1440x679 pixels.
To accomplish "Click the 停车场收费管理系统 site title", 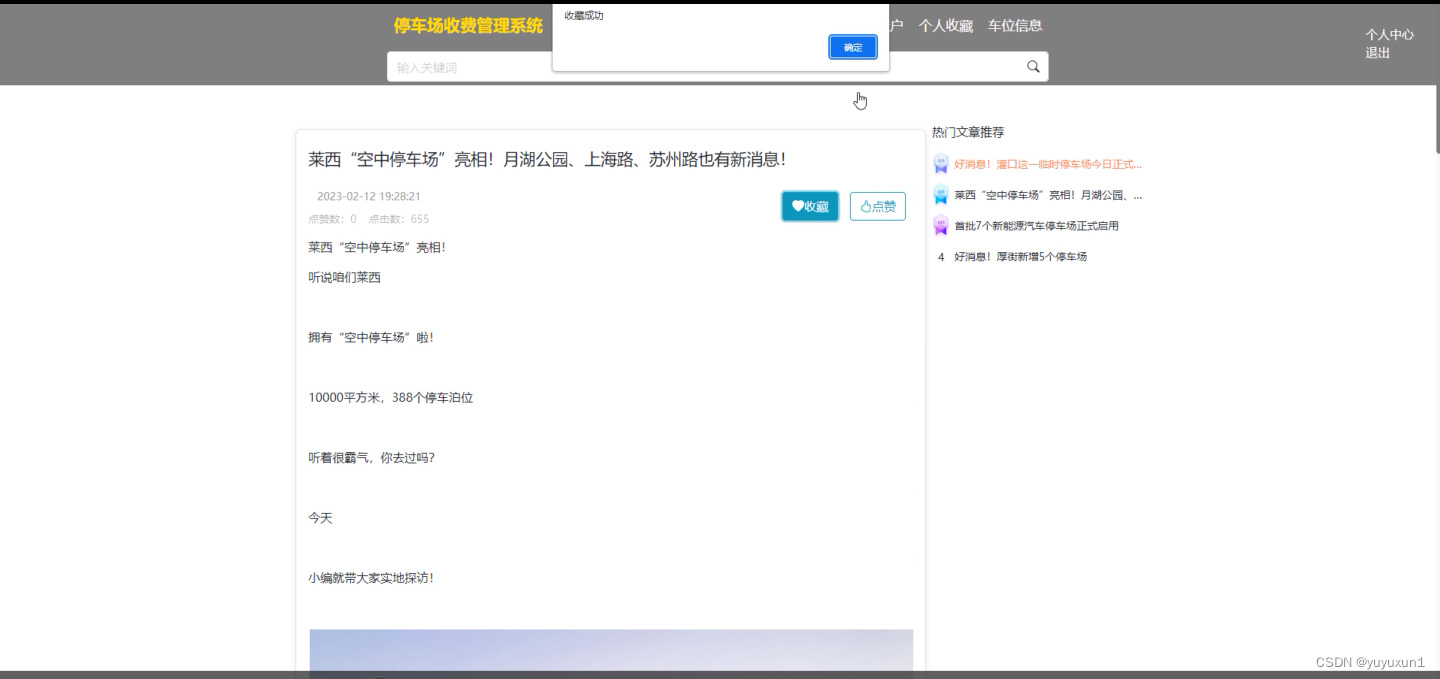I will [x=468, y=26].
